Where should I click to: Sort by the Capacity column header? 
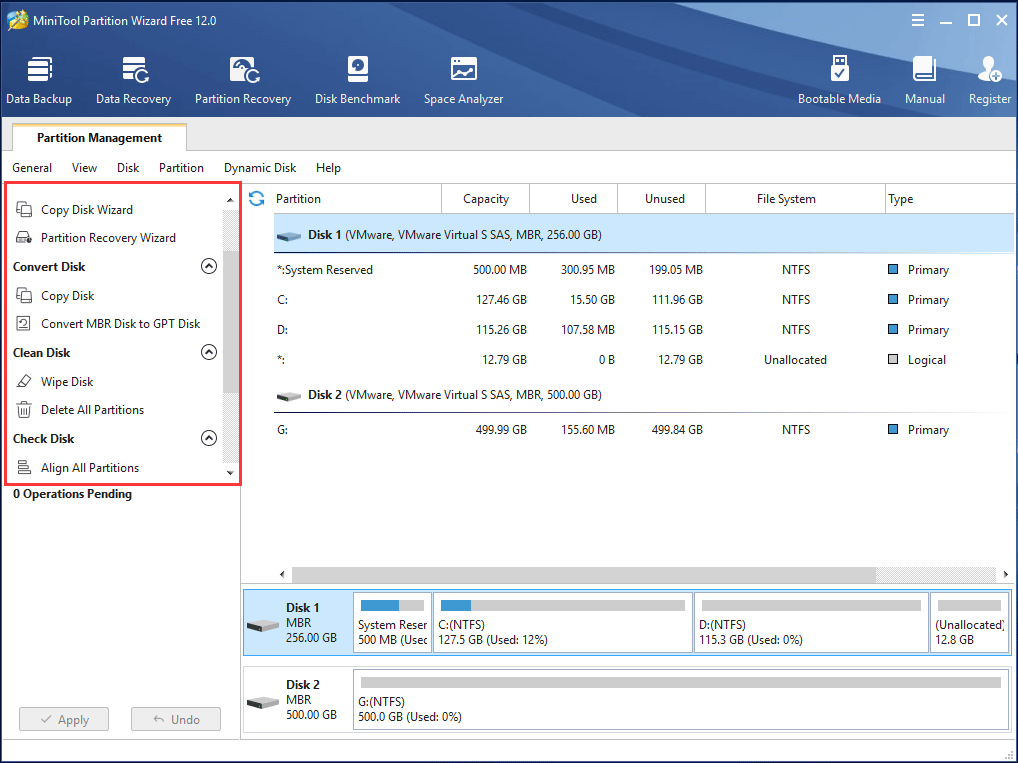[486, 199]
